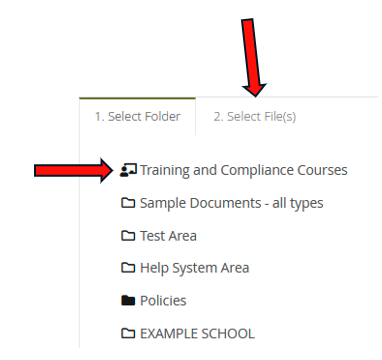
Task: Choose Sample Documents - all types folder
Action: (x=232, y=203)
